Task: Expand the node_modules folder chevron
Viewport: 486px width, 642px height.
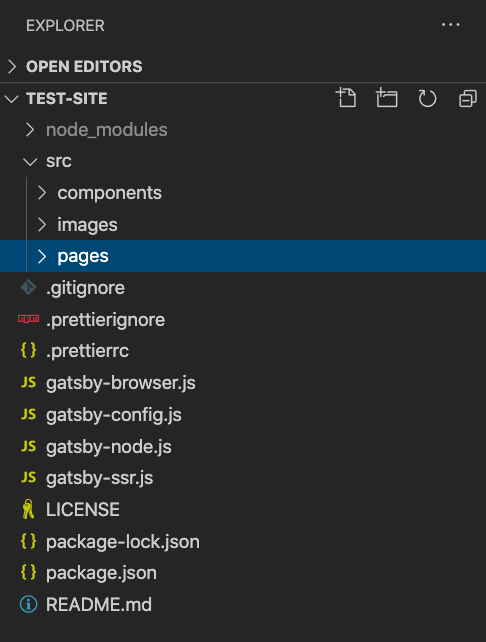Action: 29,130
